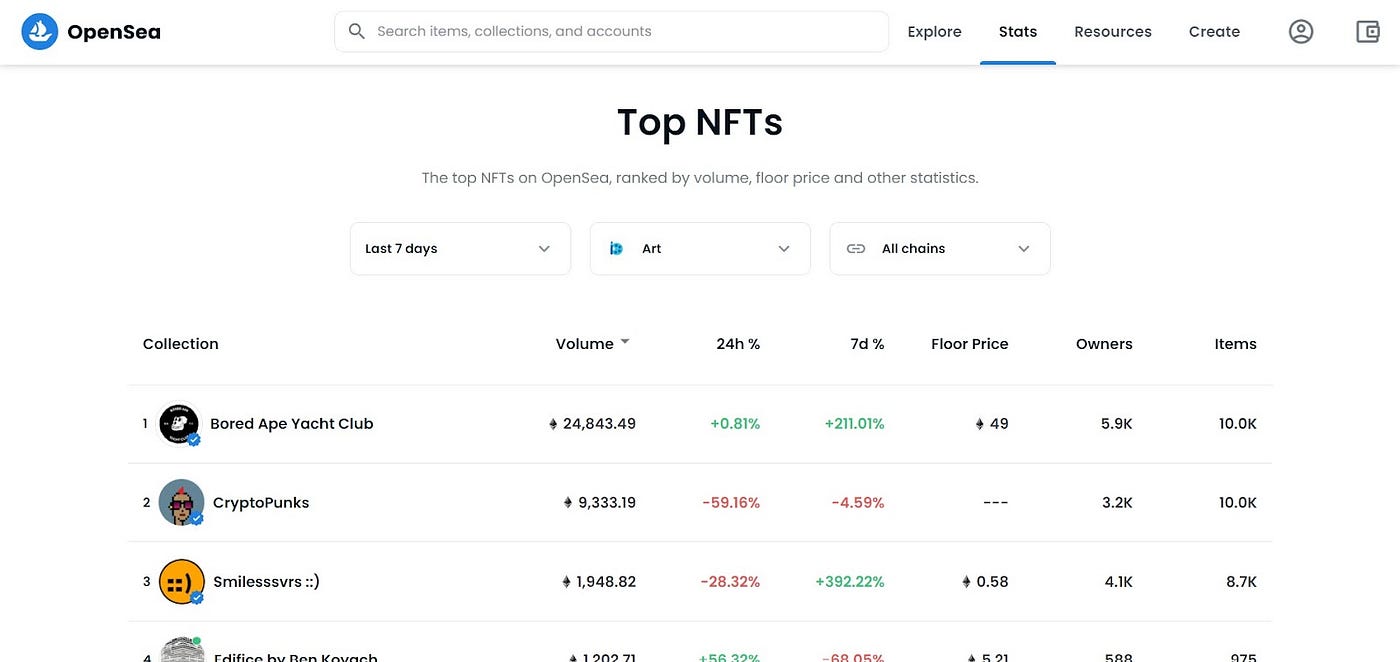Click the Volume sort arrow
This screenshot has width=1400, height=662.
[x=625, y=342]
